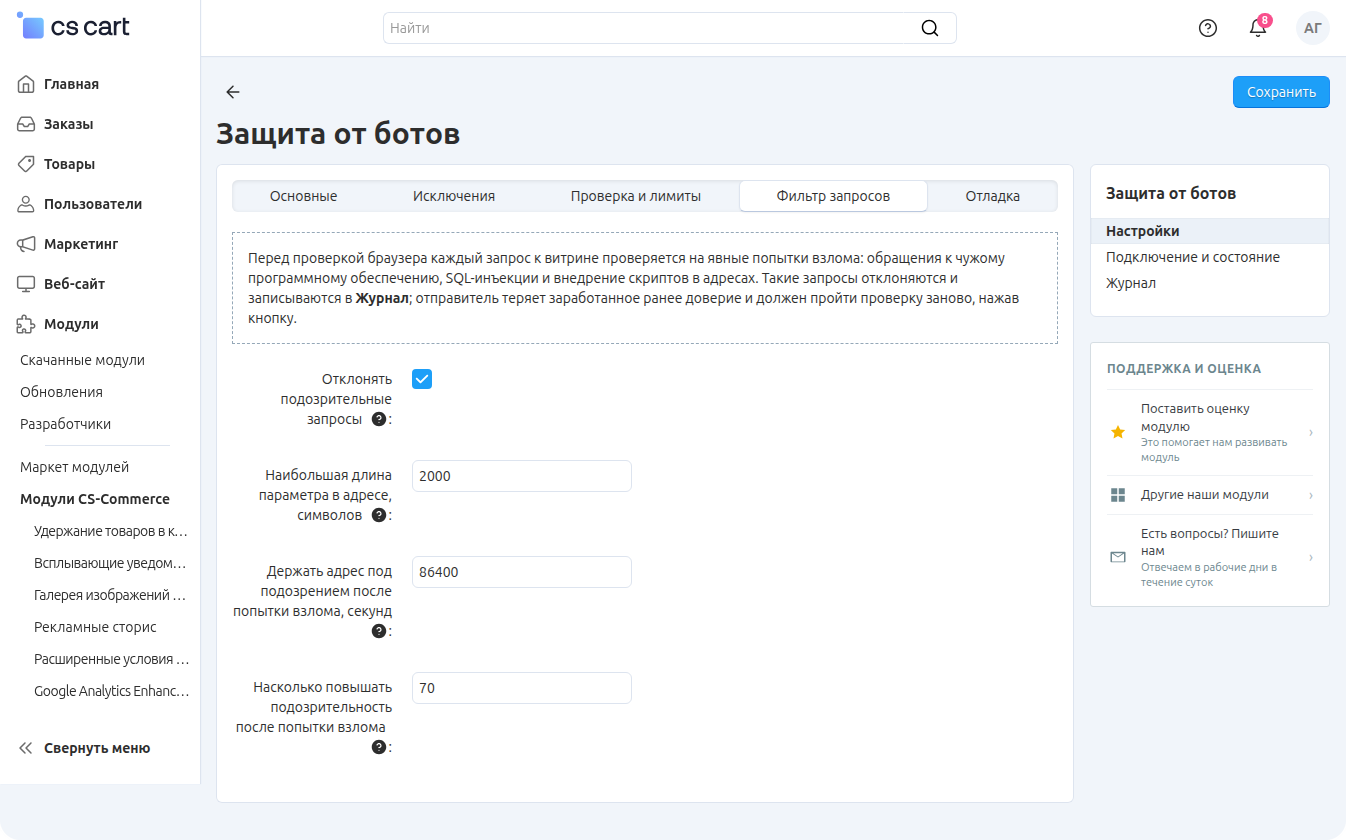Switch to the Исключения tab
The image size is (1346, 840).
point(454,196)
